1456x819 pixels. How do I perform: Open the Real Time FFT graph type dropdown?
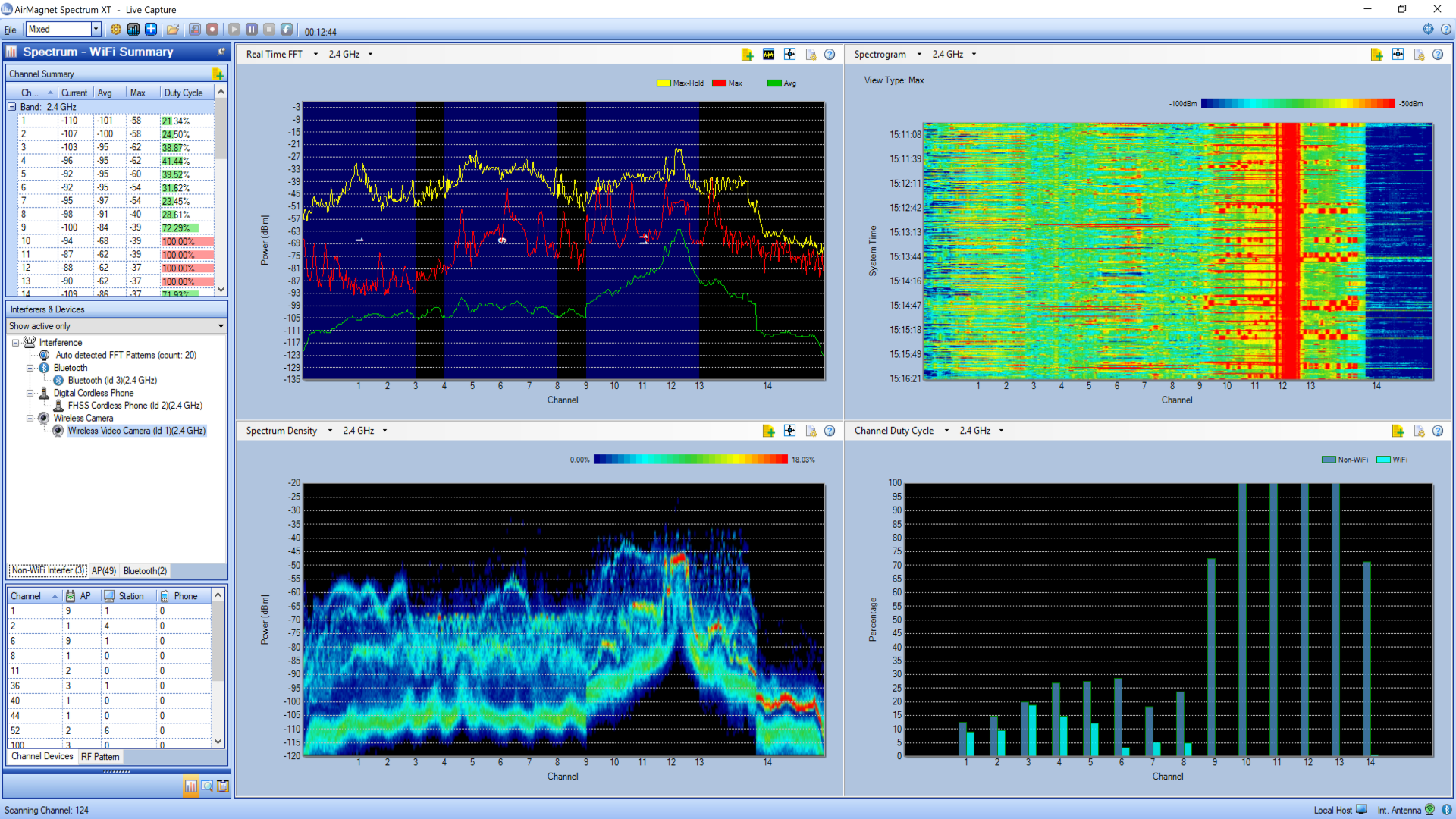tap(315, 55)
